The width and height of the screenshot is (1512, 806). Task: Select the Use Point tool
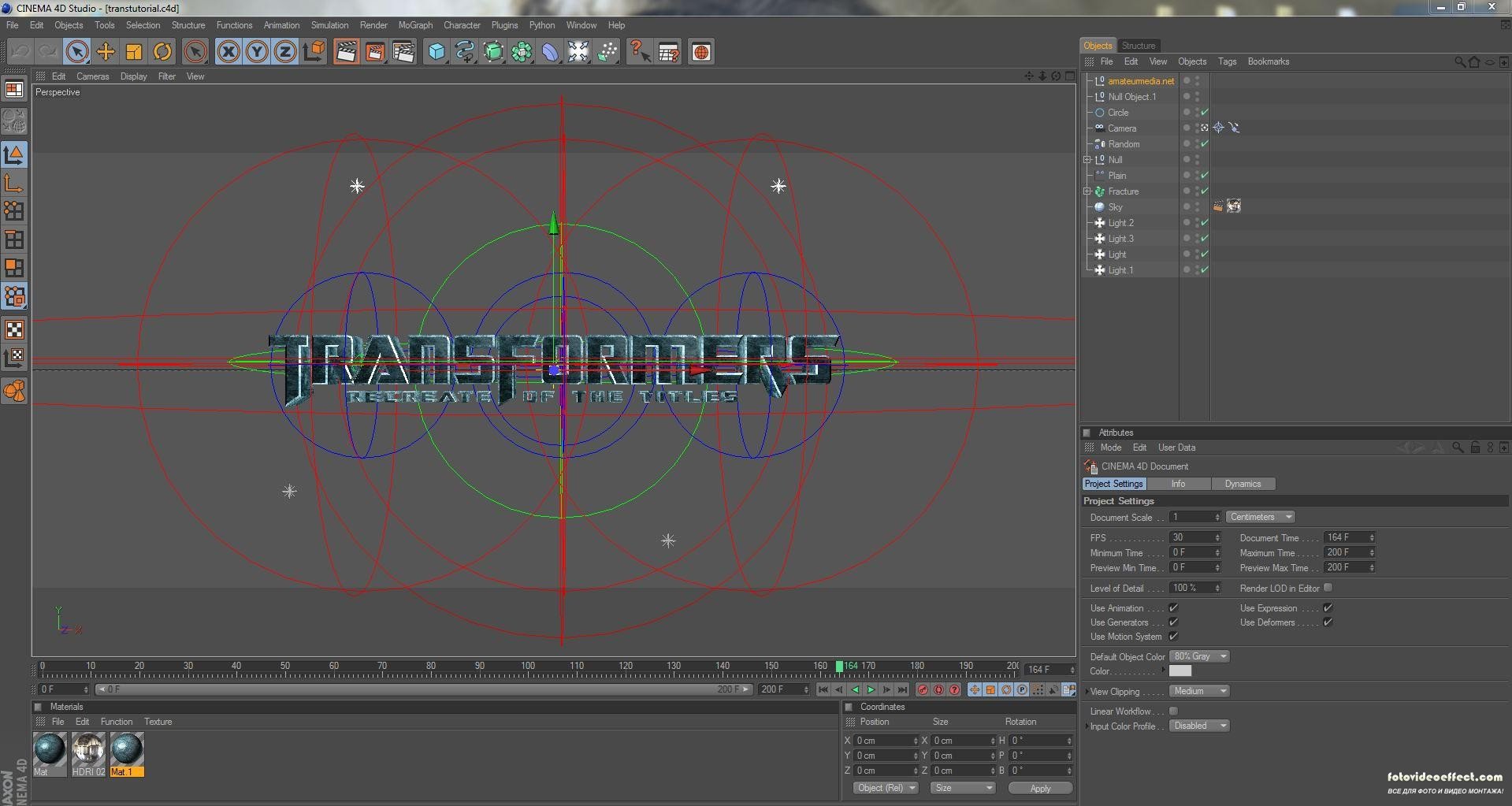click(14, 211)
